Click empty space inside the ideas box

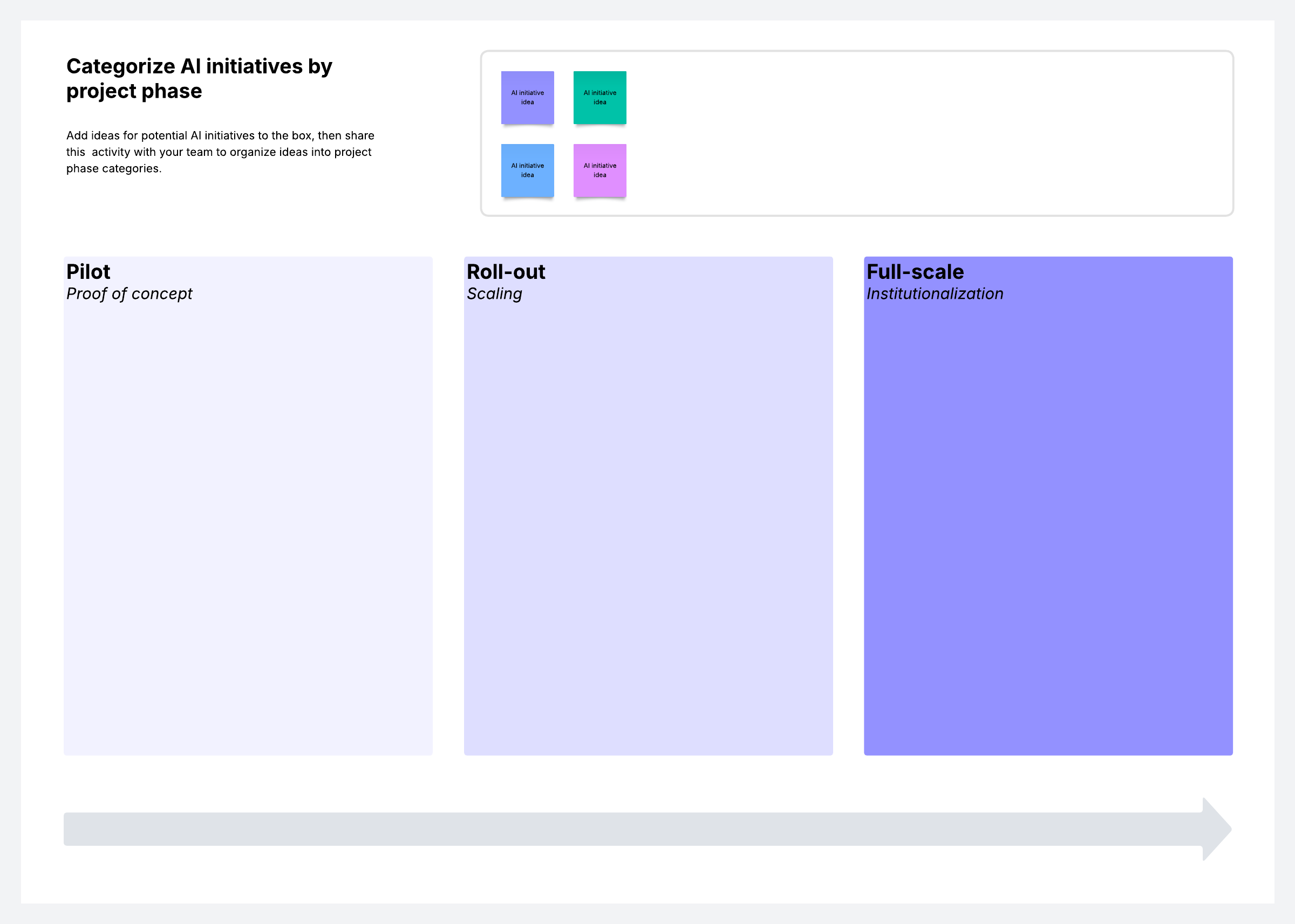[x=910, y=134]
